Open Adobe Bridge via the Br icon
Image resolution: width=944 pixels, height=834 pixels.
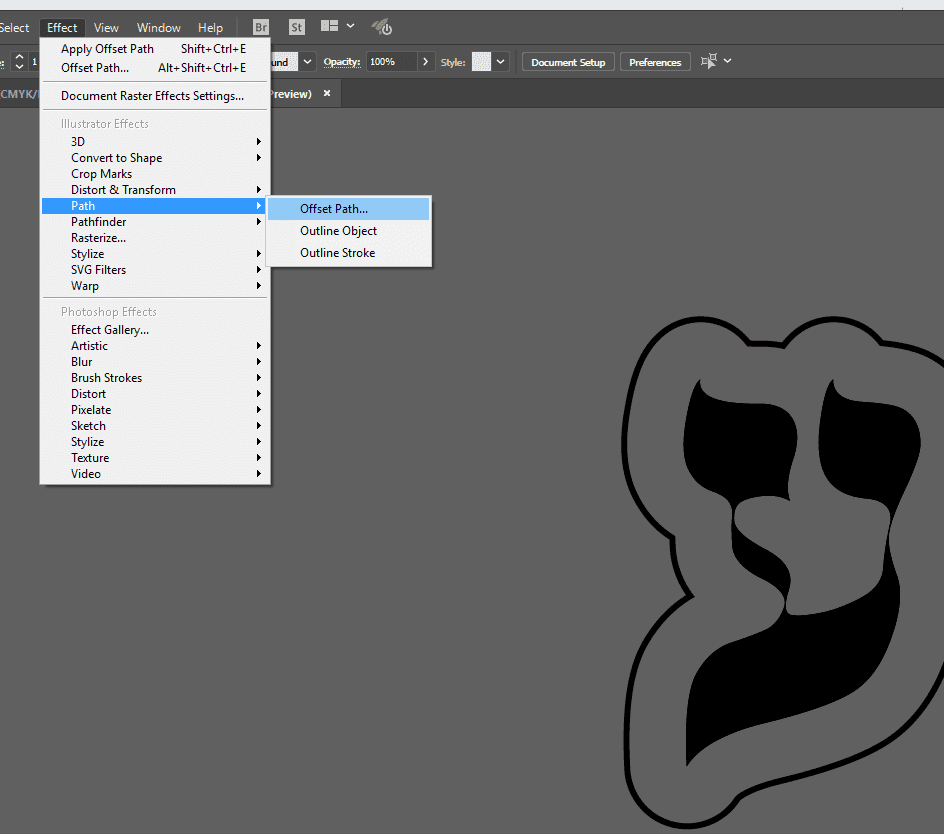(261, 28)
